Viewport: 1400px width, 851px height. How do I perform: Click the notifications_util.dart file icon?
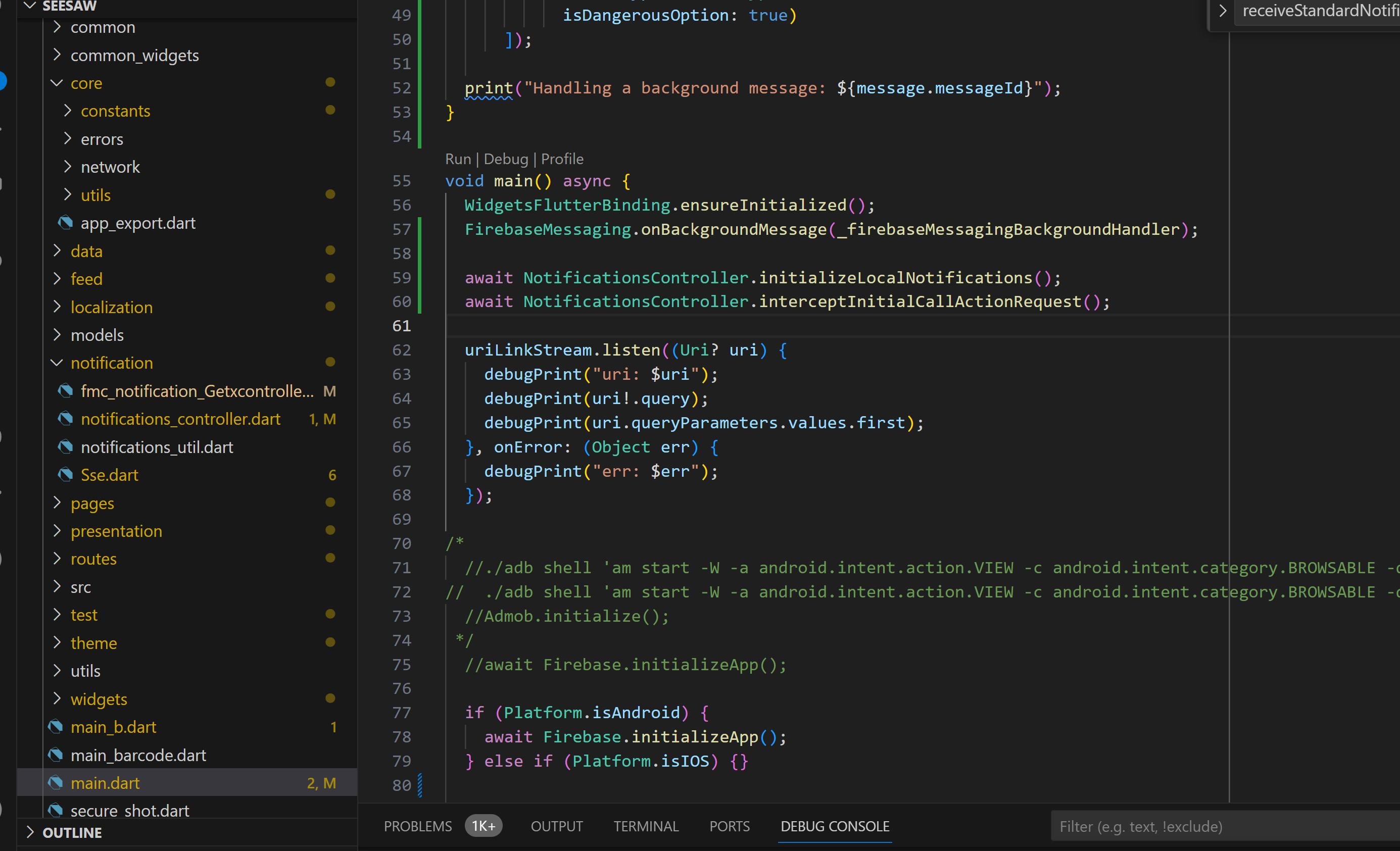coord(65,446)
